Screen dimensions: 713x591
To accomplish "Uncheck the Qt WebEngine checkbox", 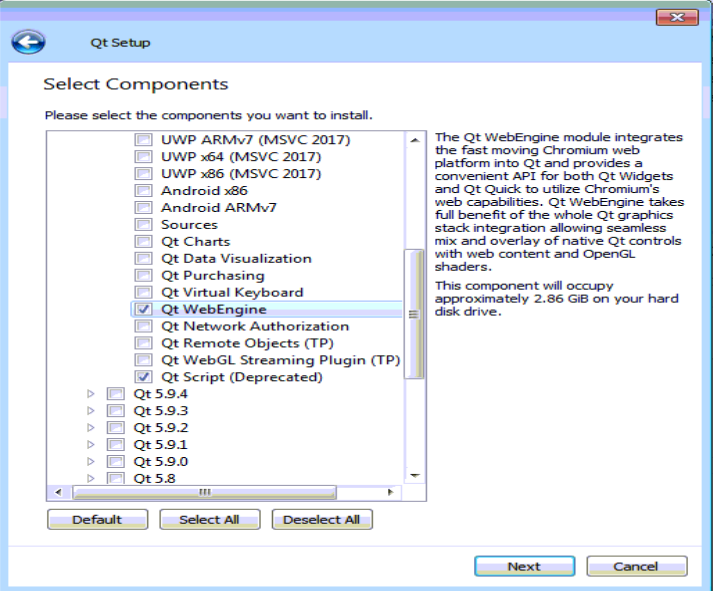I will [144, 310].
